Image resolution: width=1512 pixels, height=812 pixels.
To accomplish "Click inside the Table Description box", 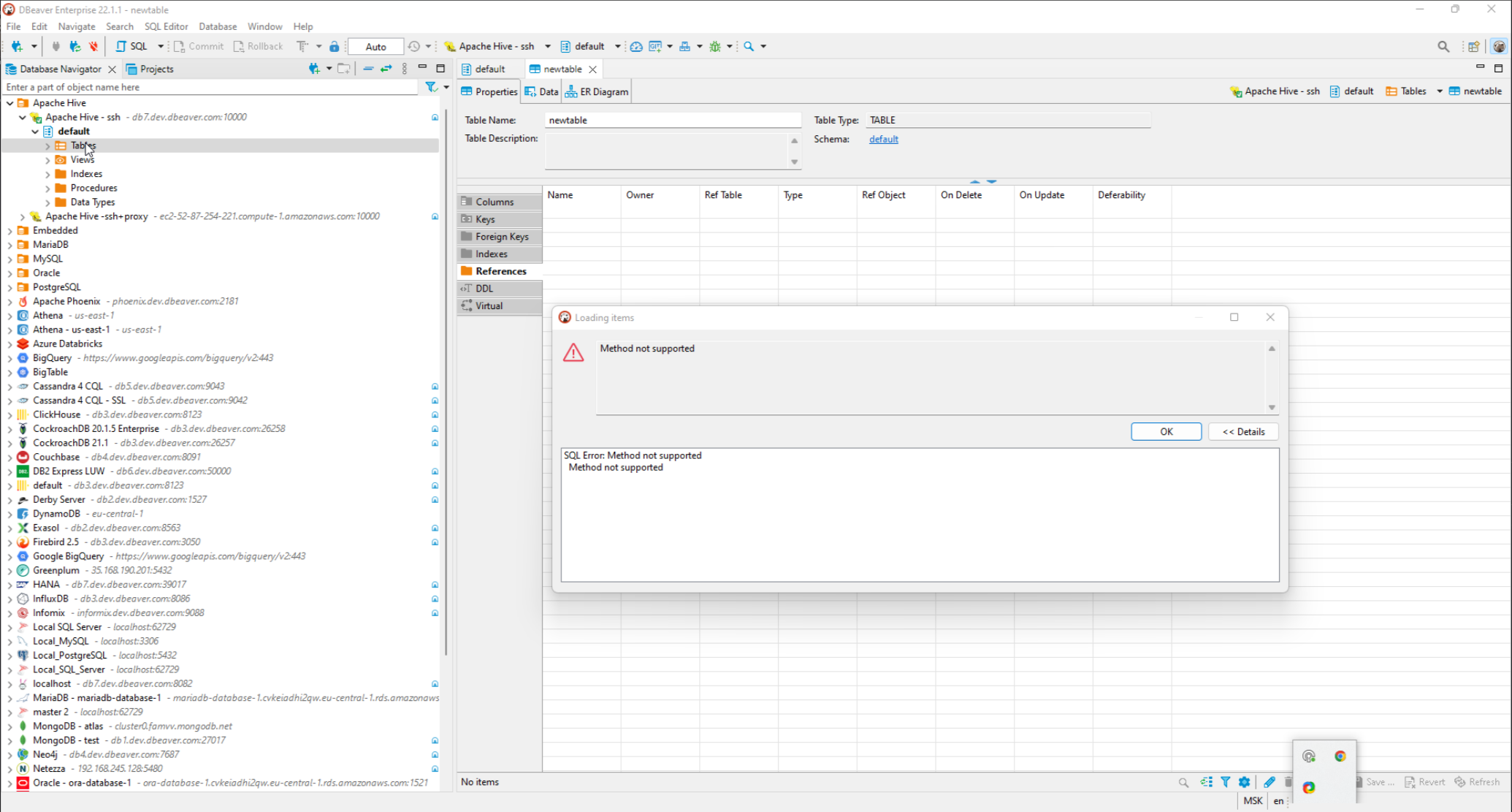I will (x=666, y=151).
